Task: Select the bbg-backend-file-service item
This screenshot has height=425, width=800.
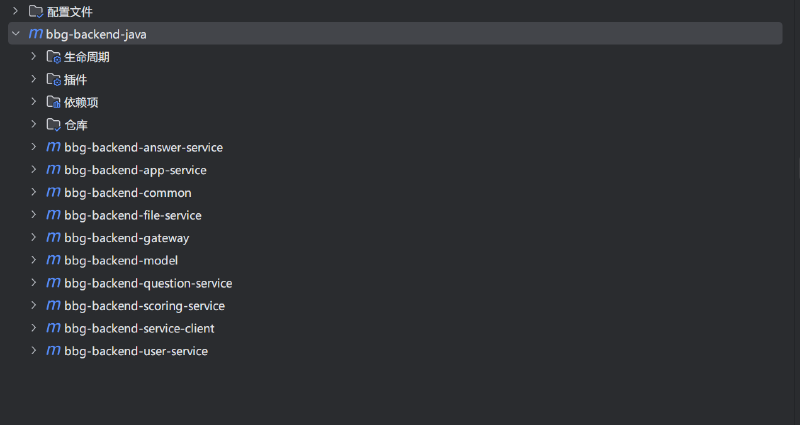Action: click(x=133, y=215)
